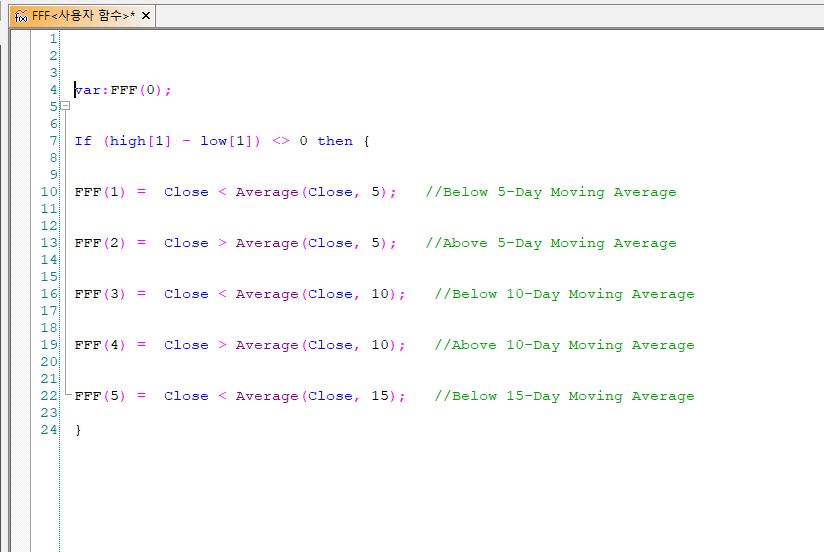Click FFF(4) assignment on line 19
This screenshot has width=824, height=552.
tap(100, 345)
